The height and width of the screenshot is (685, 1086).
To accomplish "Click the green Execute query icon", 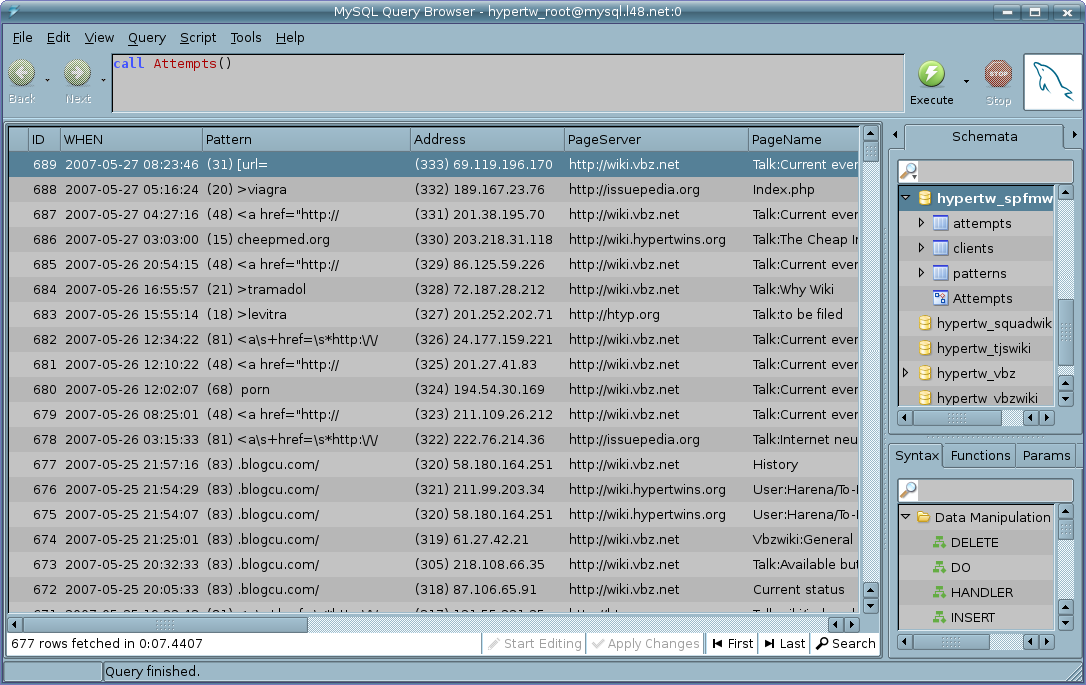I will (931, 74).
